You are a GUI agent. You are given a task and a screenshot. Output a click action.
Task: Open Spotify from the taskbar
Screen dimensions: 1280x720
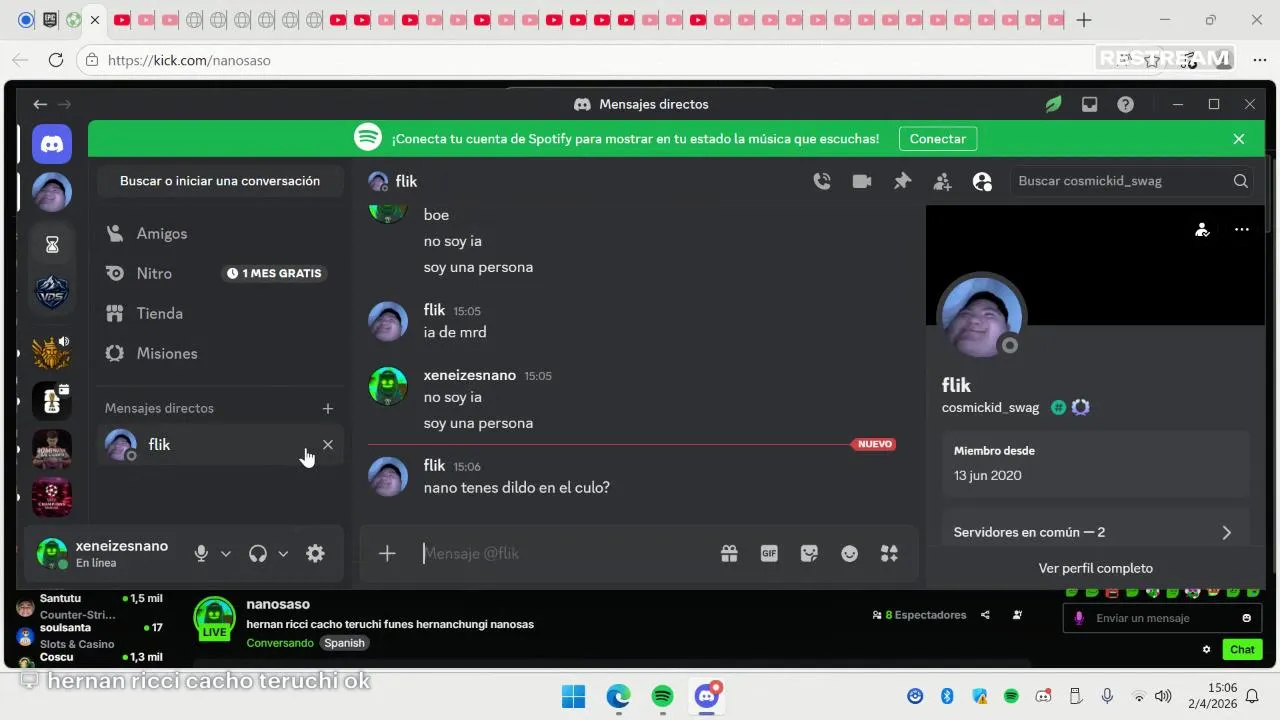coord(662,696)
